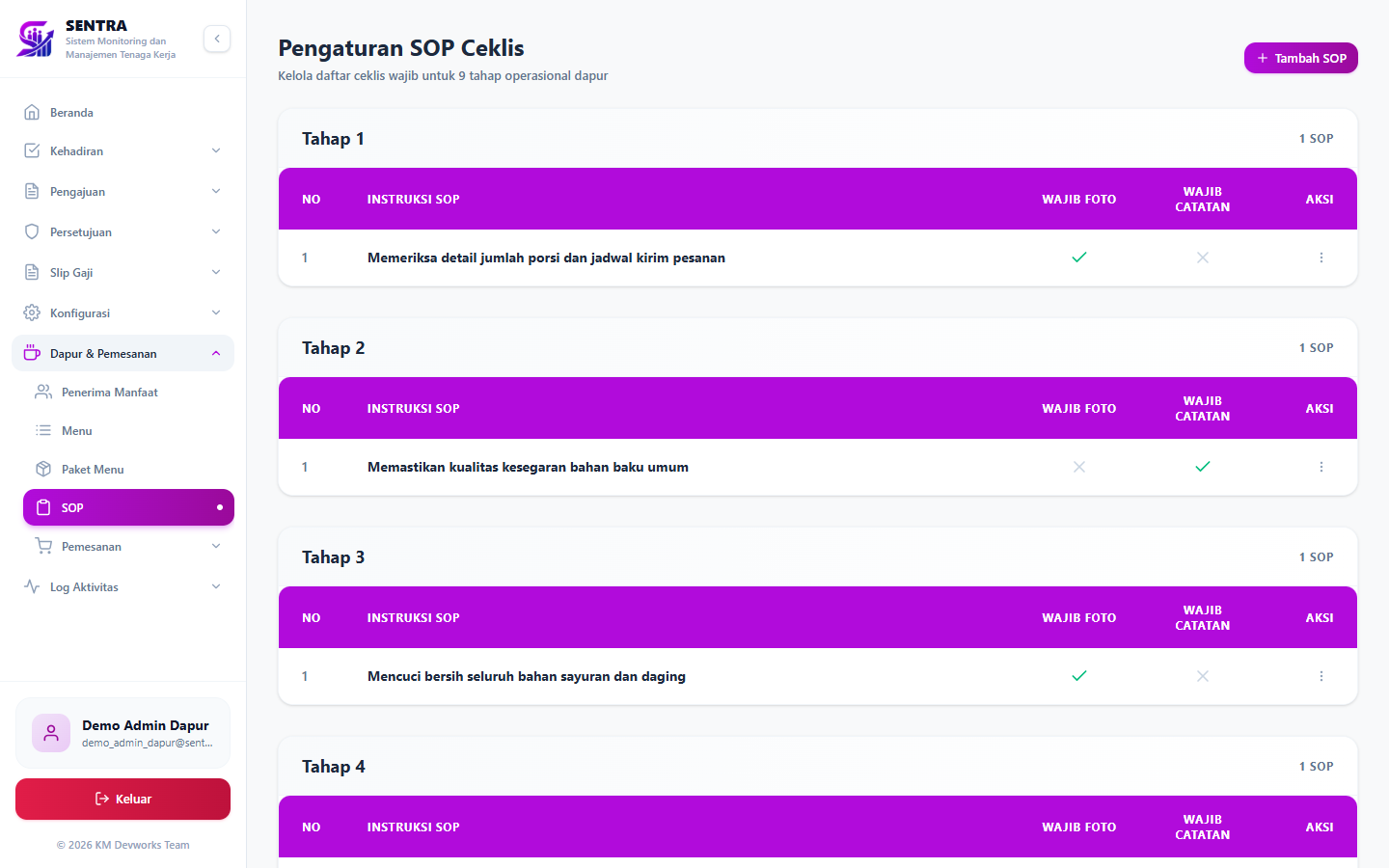Expand the Slip Gaji submenu
The height and width of the screenshot is (868, 1389).
click(x=123, y=272)
